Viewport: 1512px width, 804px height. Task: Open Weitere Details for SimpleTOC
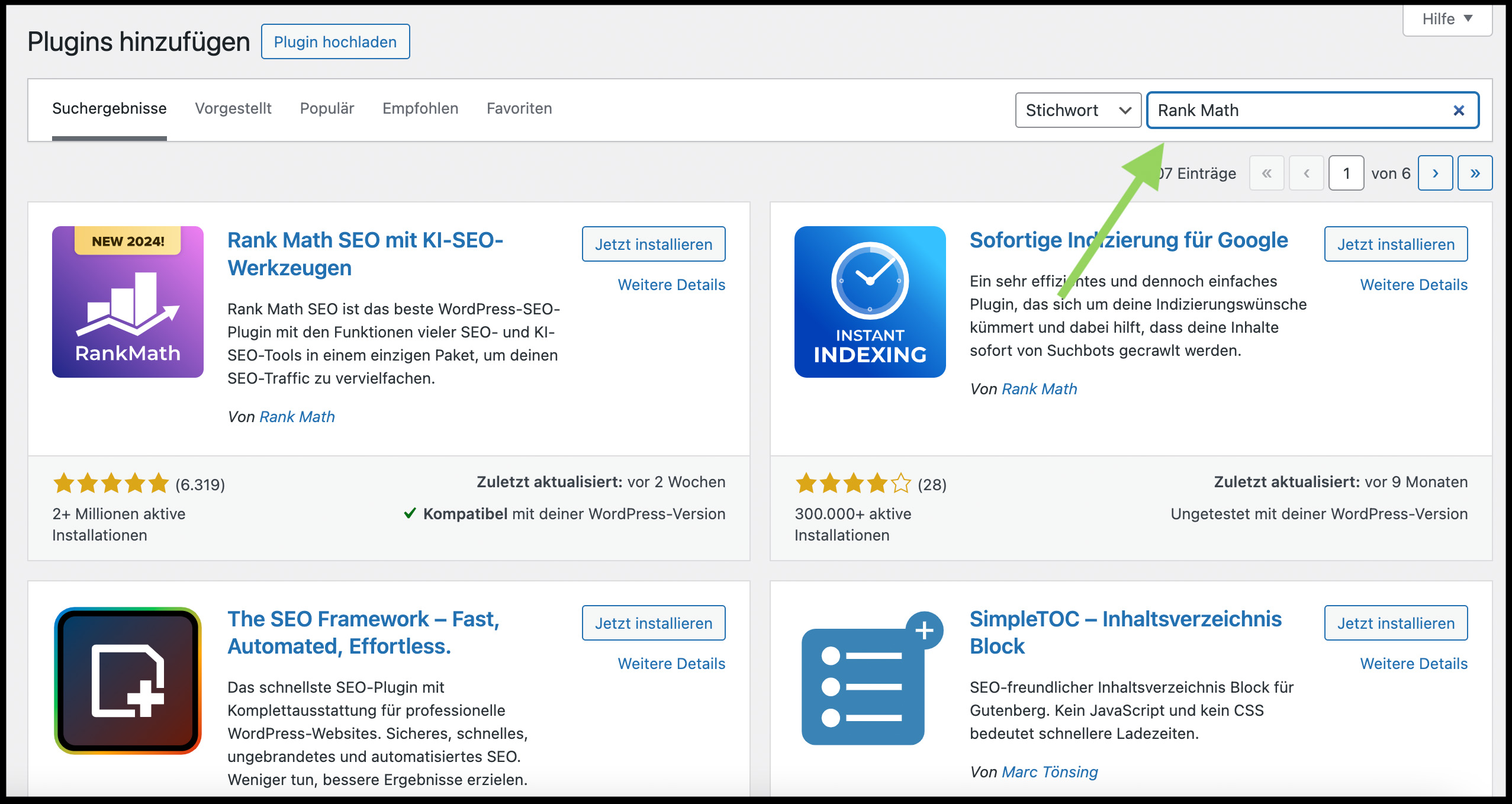tap(1414, 664)
